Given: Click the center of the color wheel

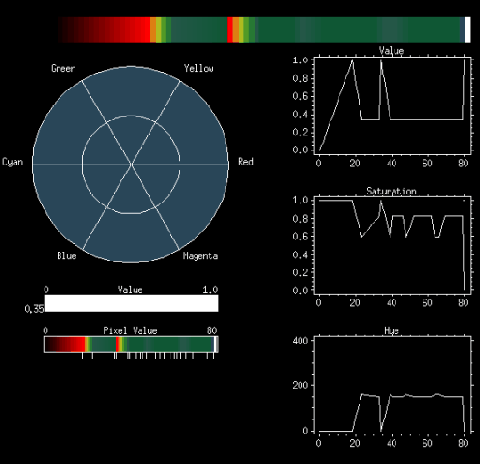Looking at the screenshot, I should click(131, 164).
